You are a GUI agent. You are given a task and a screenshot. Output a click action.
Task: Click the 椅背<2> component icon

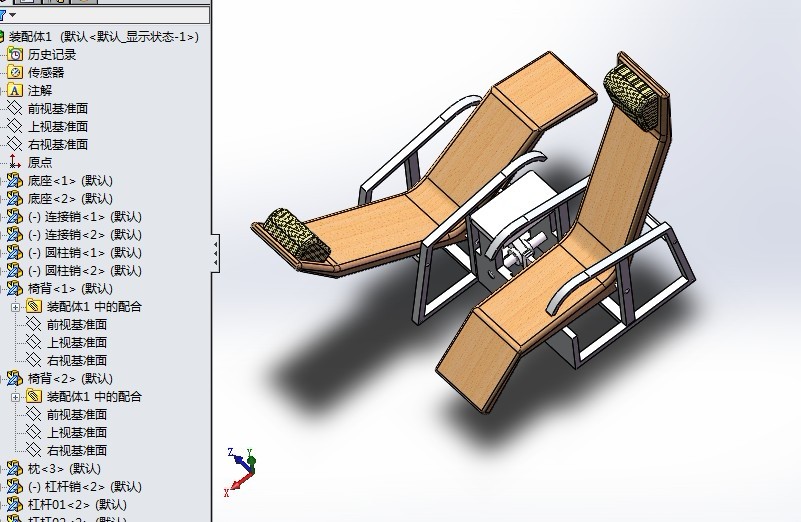click(x=15, y=378)
